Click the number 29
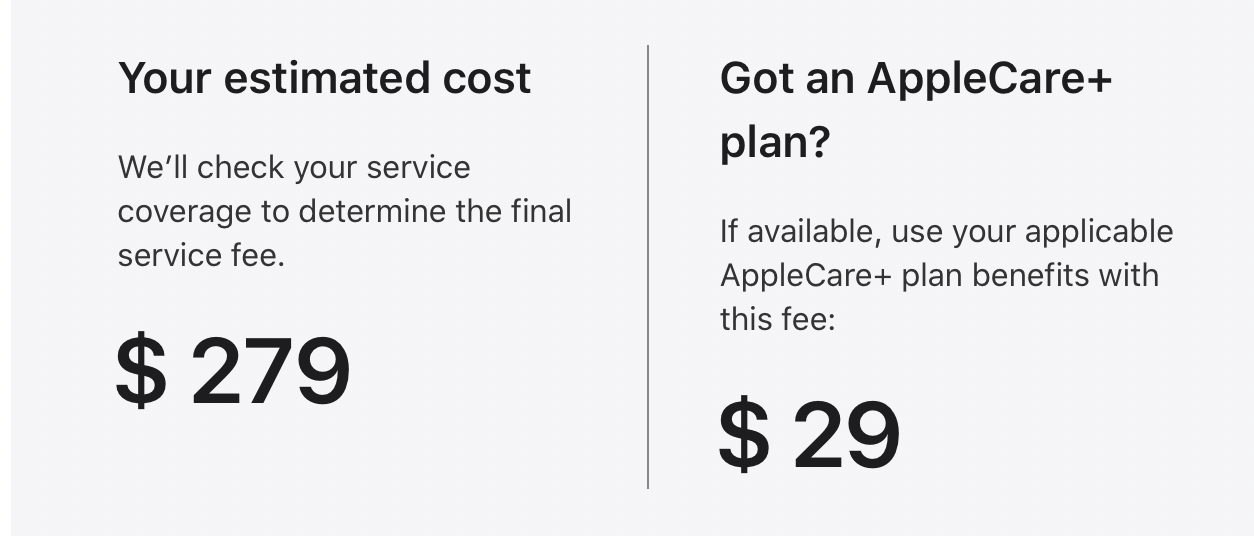This screenshot has width=1254, height=536. click(848, 436)
